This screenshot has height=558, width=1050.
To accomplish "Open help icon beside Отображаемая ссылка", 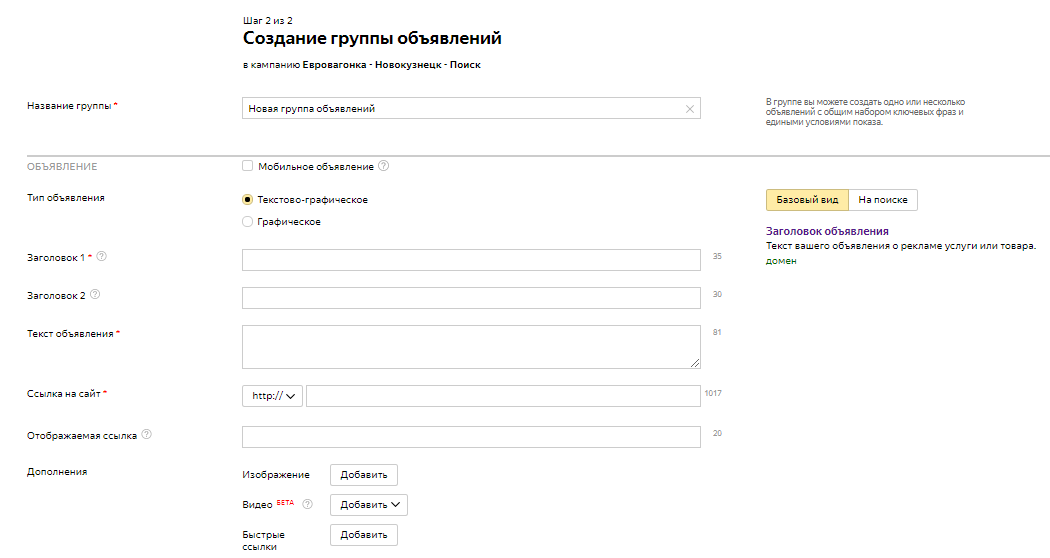I will point(147,434).
